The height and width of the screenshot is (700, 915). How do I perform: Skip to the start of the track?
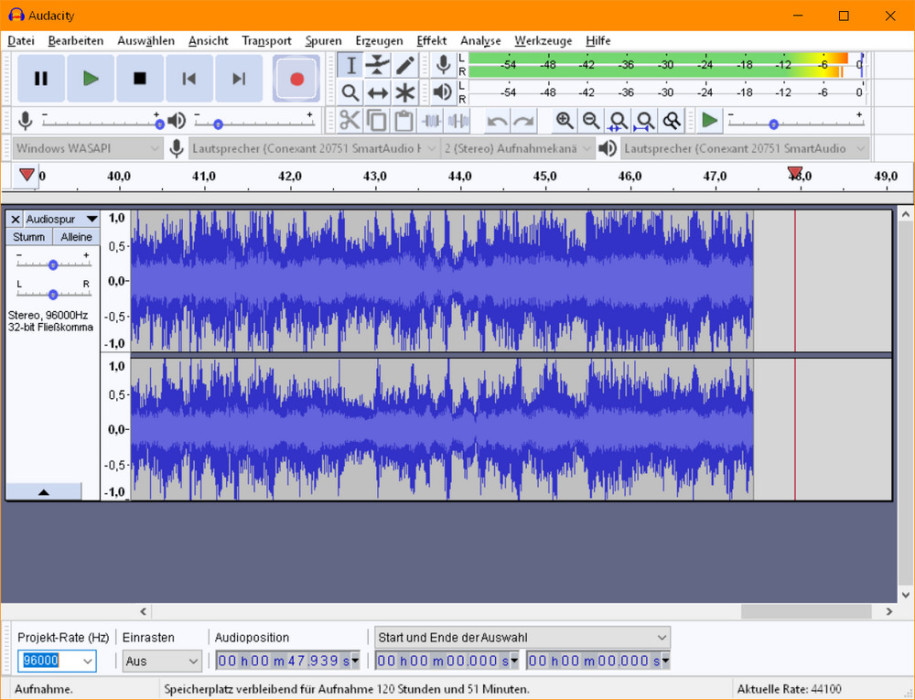pos(189,79)
